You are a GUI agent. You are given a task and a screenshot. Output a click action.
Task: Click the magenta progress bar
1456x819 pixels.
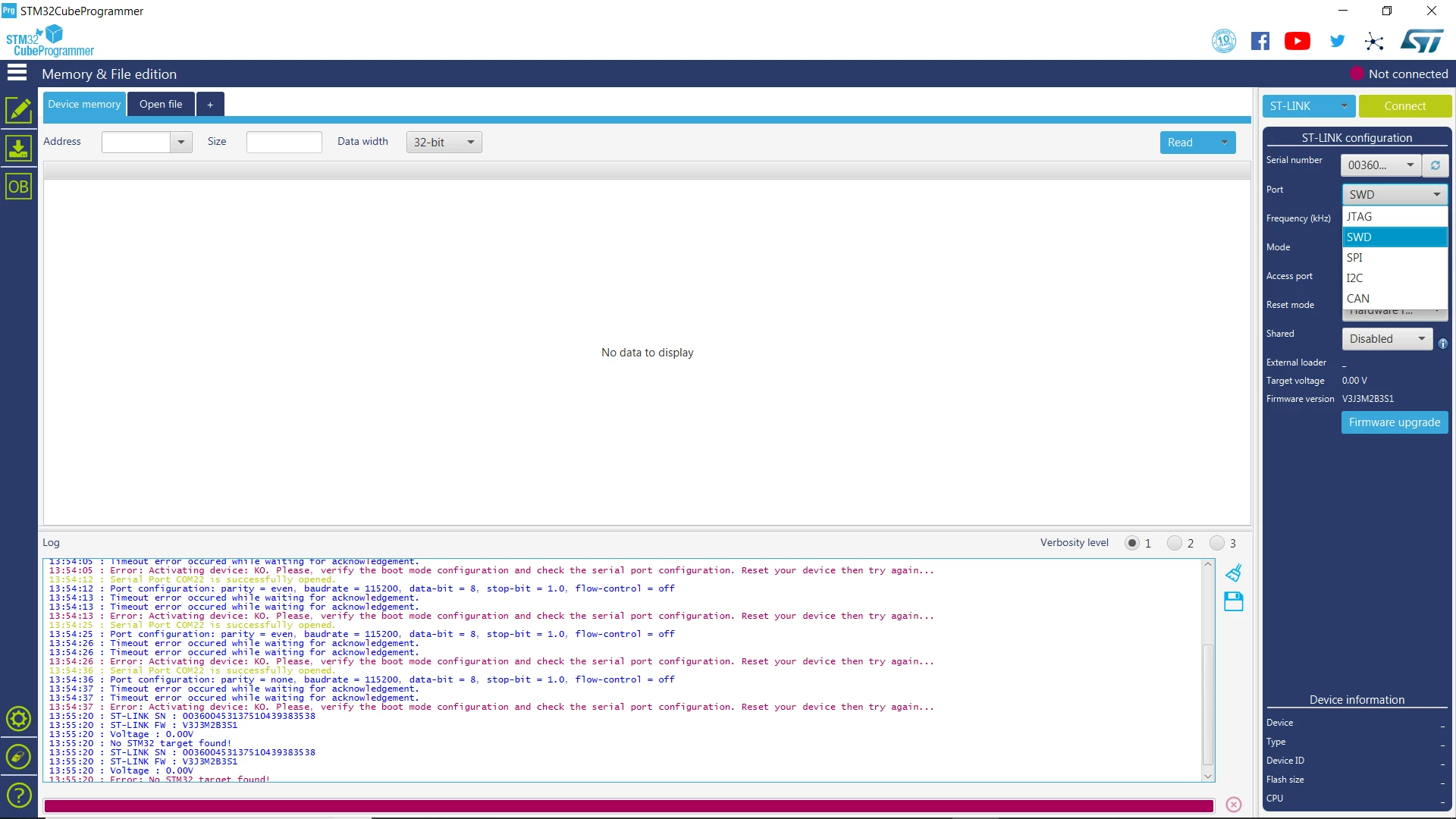[629, 805]
